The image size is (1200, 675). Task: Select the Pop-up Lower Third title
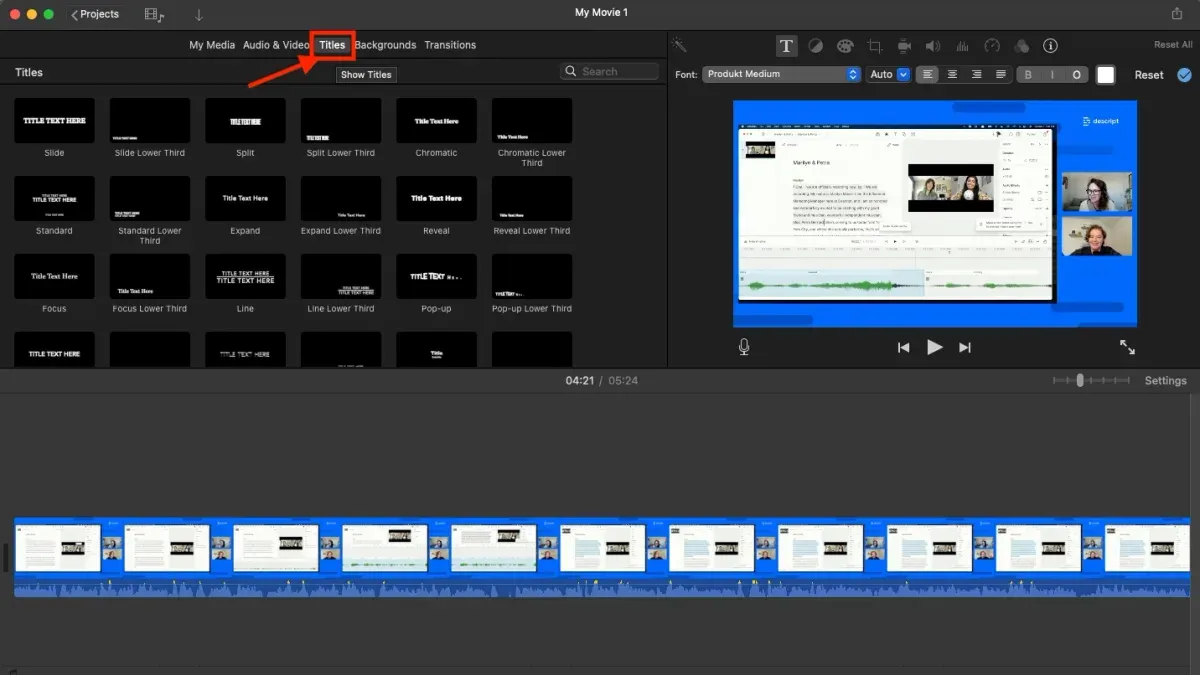click(532, 276)
